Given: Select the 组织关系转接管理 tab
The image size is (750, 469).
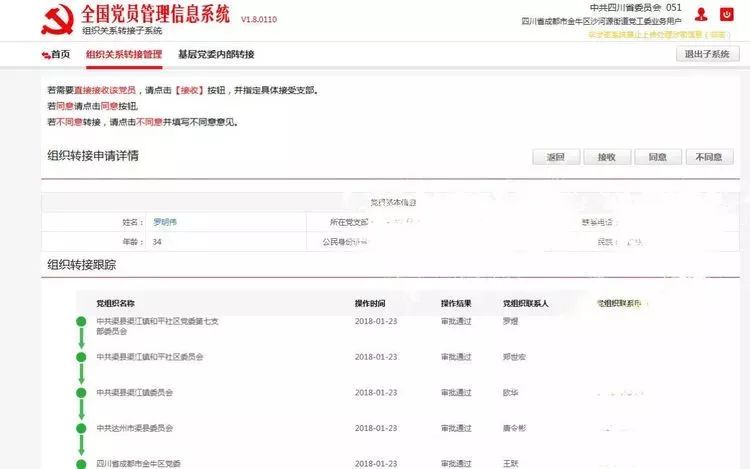Looking at the screenshot, I should (x=124, y=55).
